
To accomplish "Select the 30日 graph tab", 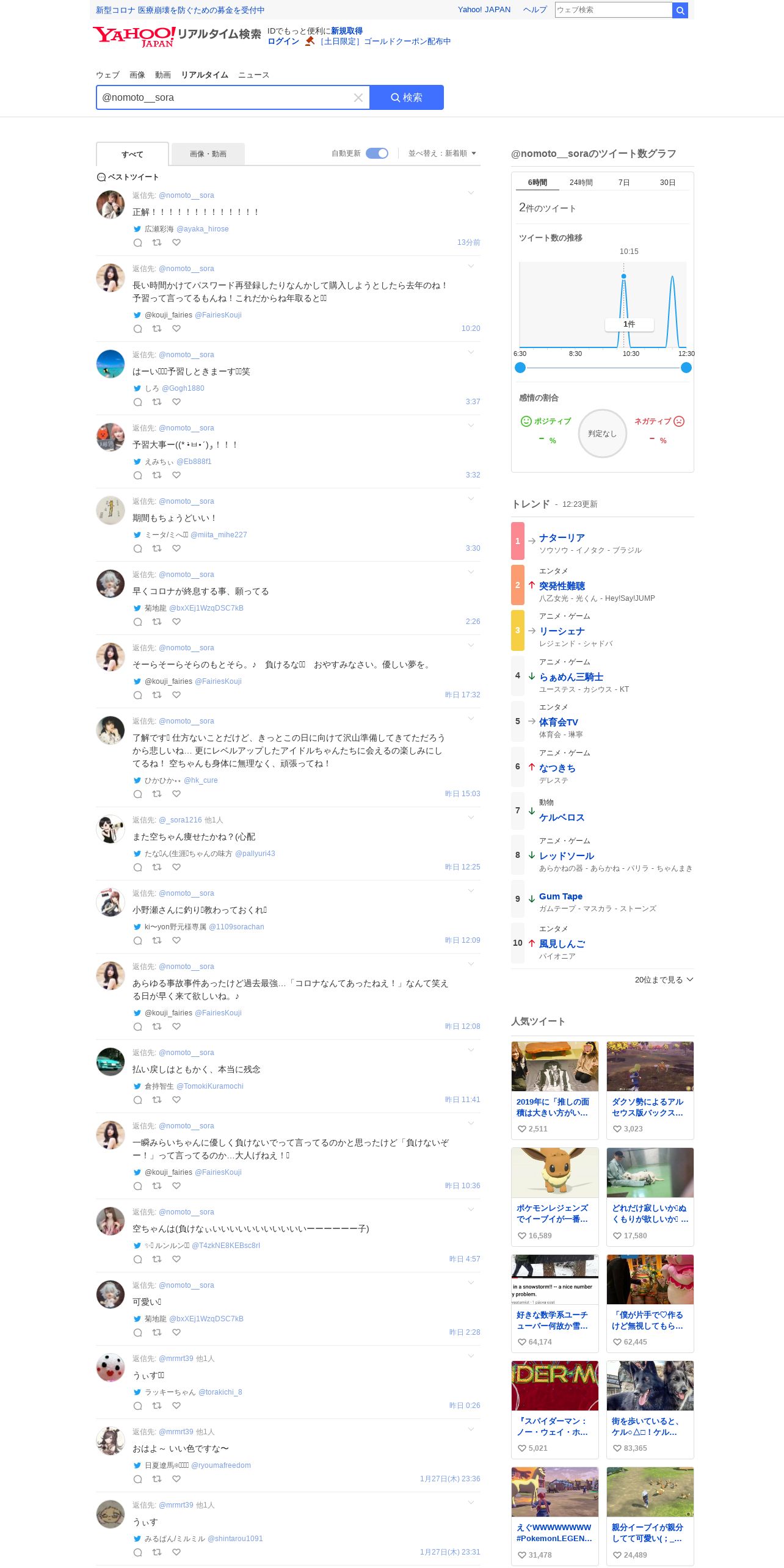I will tap(667, 183).
